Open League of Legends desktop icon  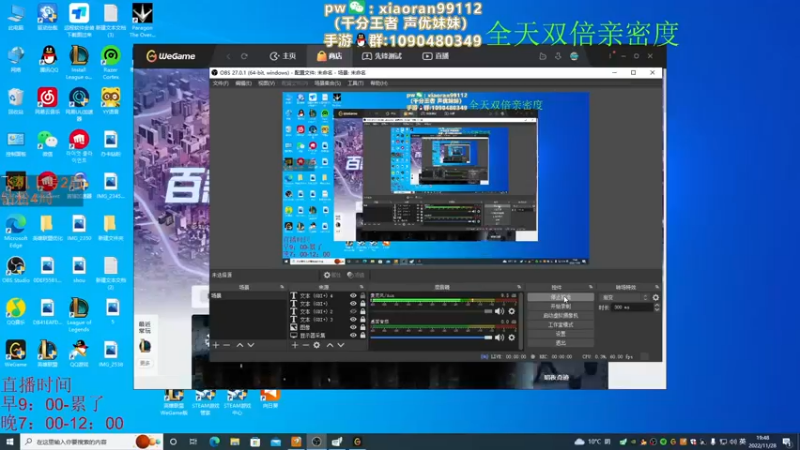(79, 315)
